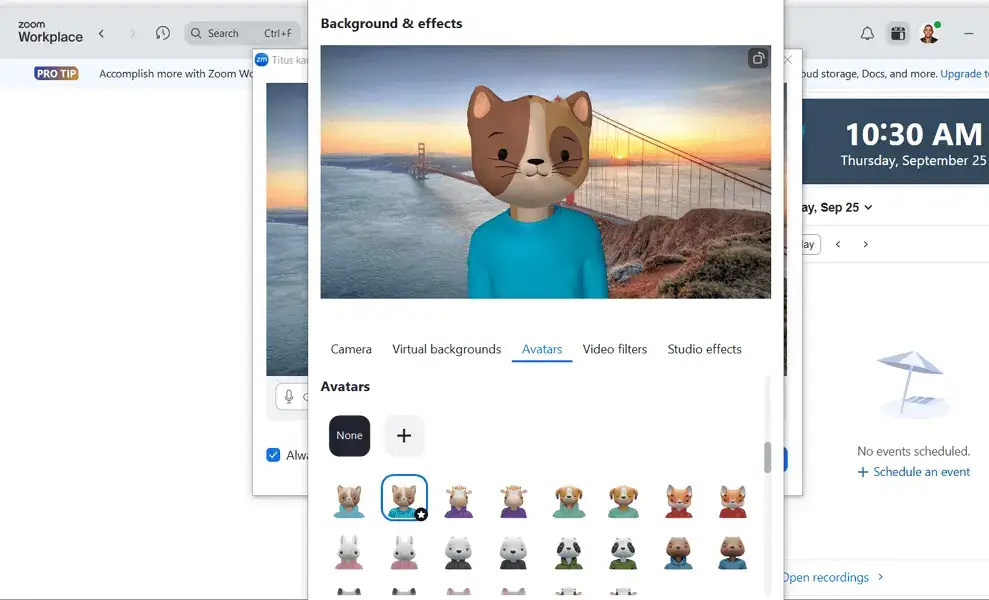This screenshot has width=989, height=600.
Task: Click the history clock icon near search
Action: (x=163, y=32)
